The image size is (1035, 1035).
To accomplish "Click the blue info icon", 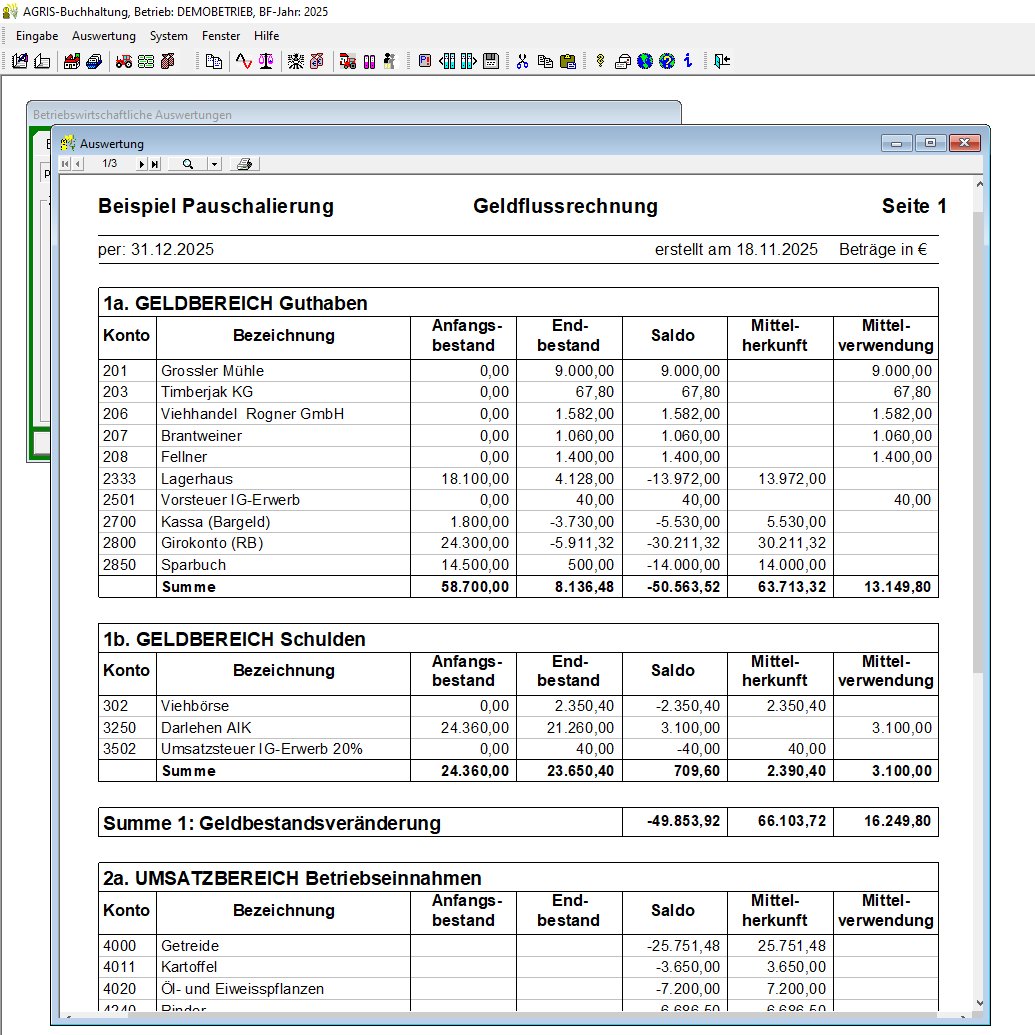I will [688, 61].
